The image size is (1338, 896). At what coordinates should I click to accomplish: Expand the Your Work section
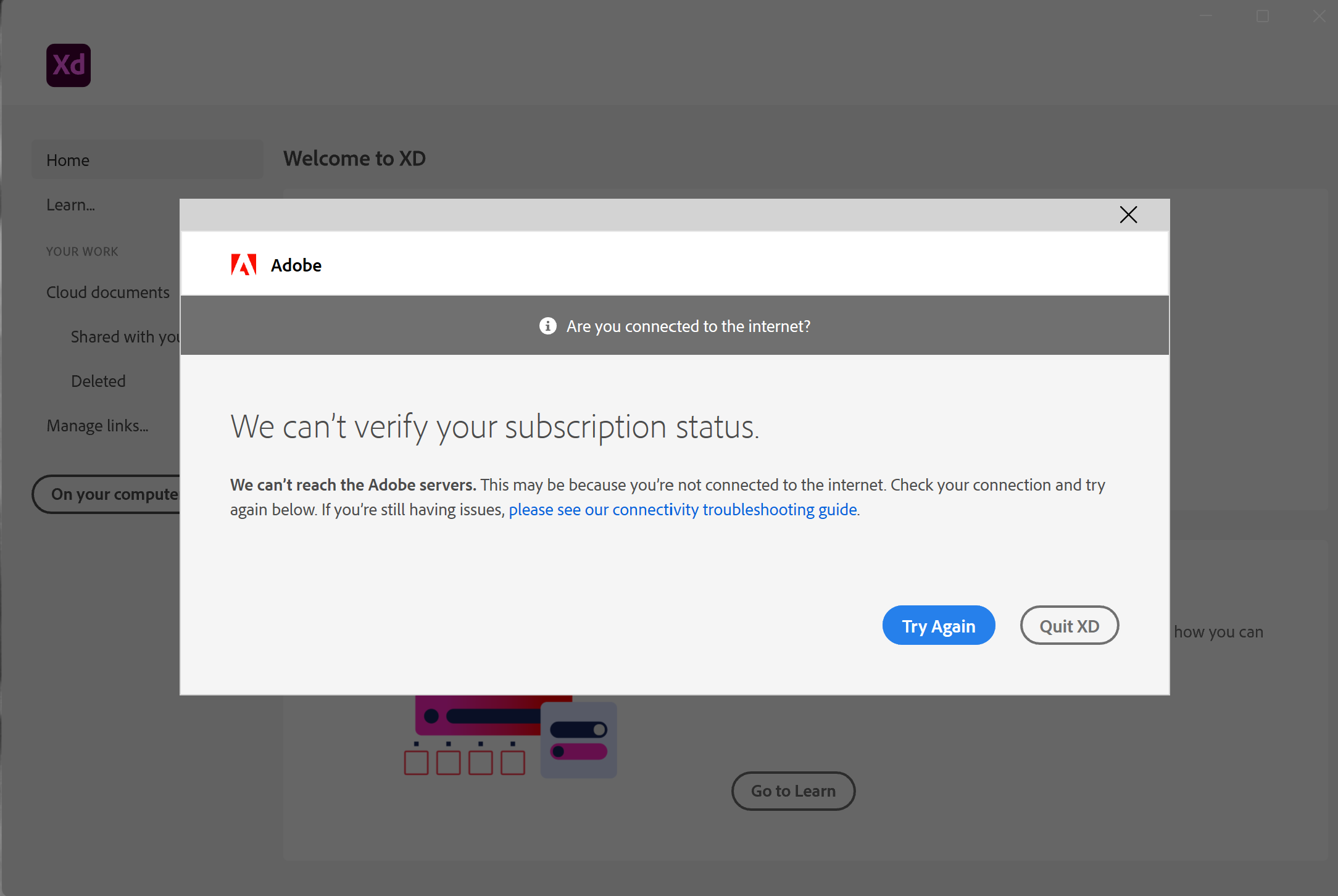[x=82, y=251]
